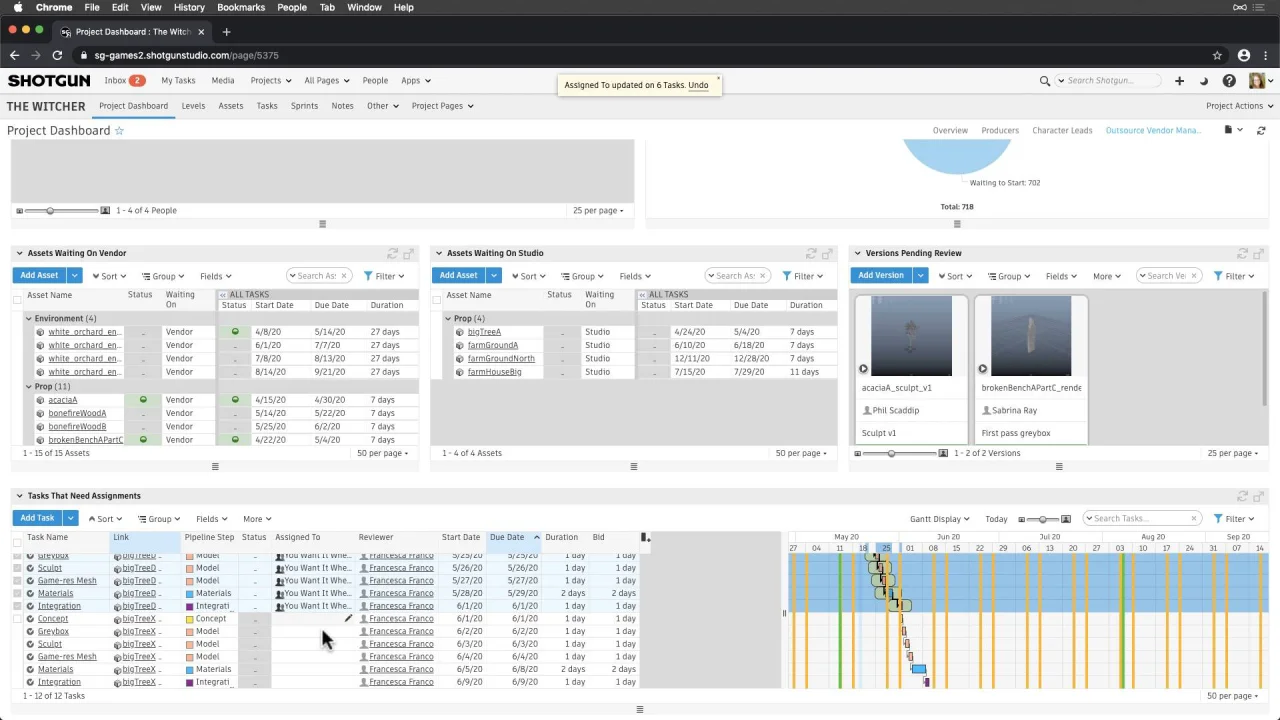Image resolution: width=1280 pixels, height=720 pixels.
Task: Open the Sprints project tab
Action: (x=304, y=106)
